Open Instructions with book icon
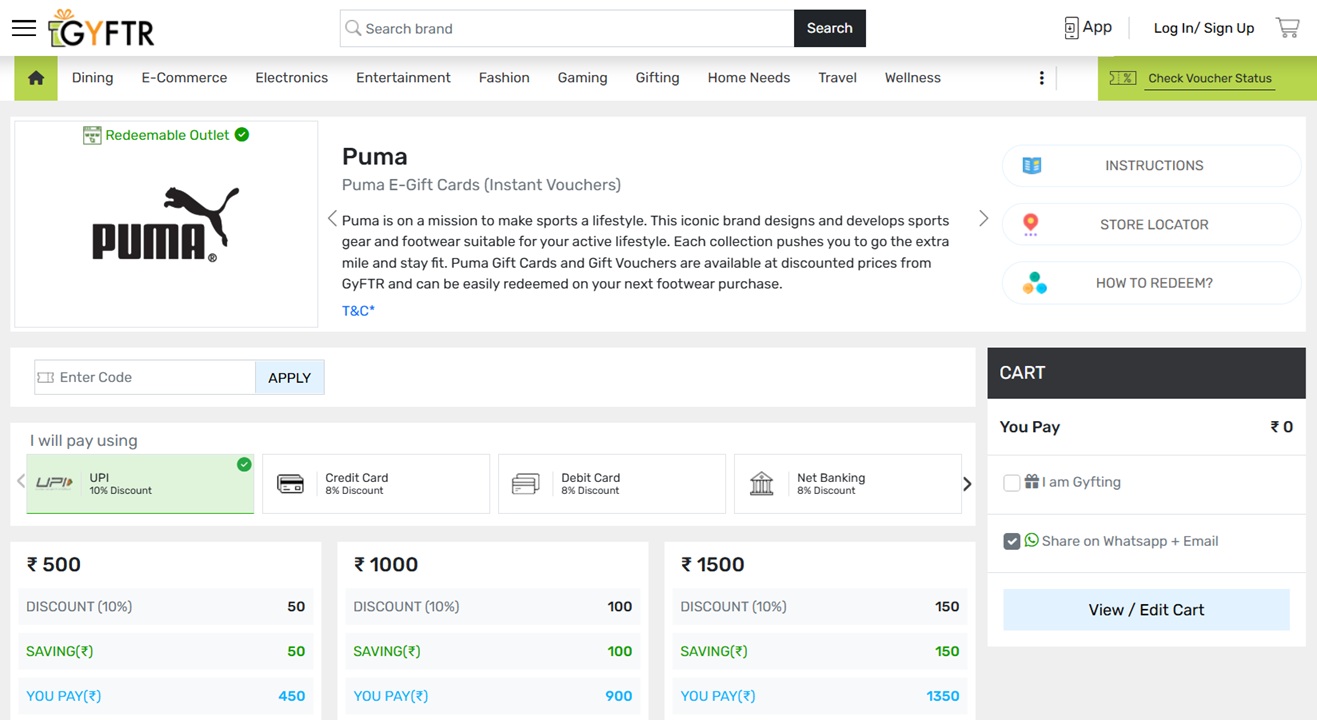This screenshot has height=720, width=1317. tap(1152, 166)
